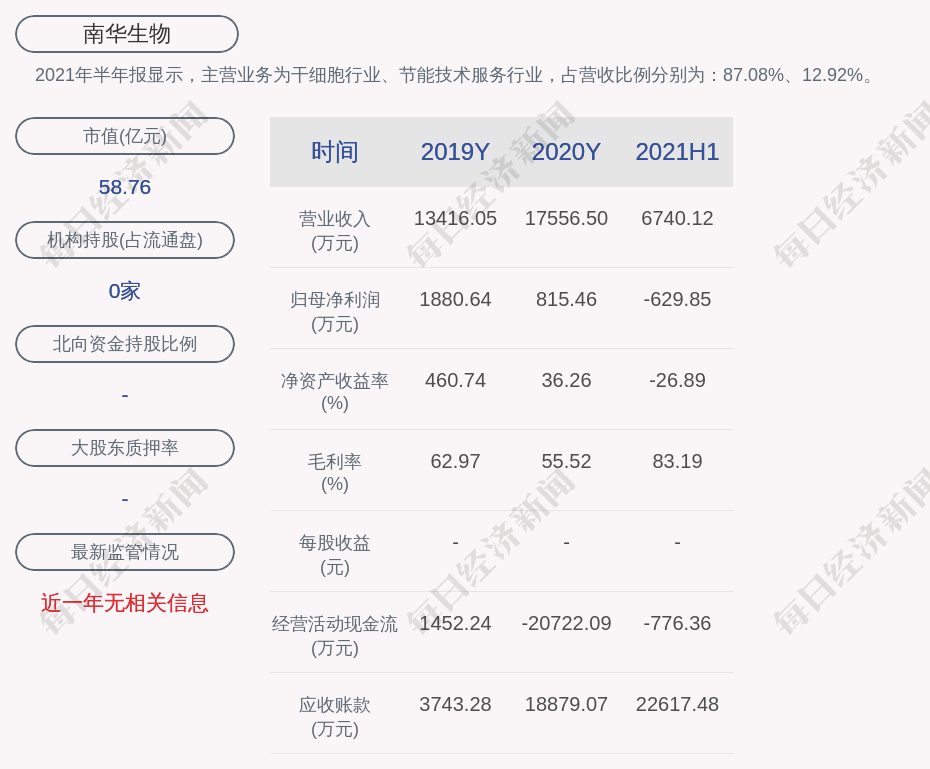Select the 2019Y column header

[455, 152]
